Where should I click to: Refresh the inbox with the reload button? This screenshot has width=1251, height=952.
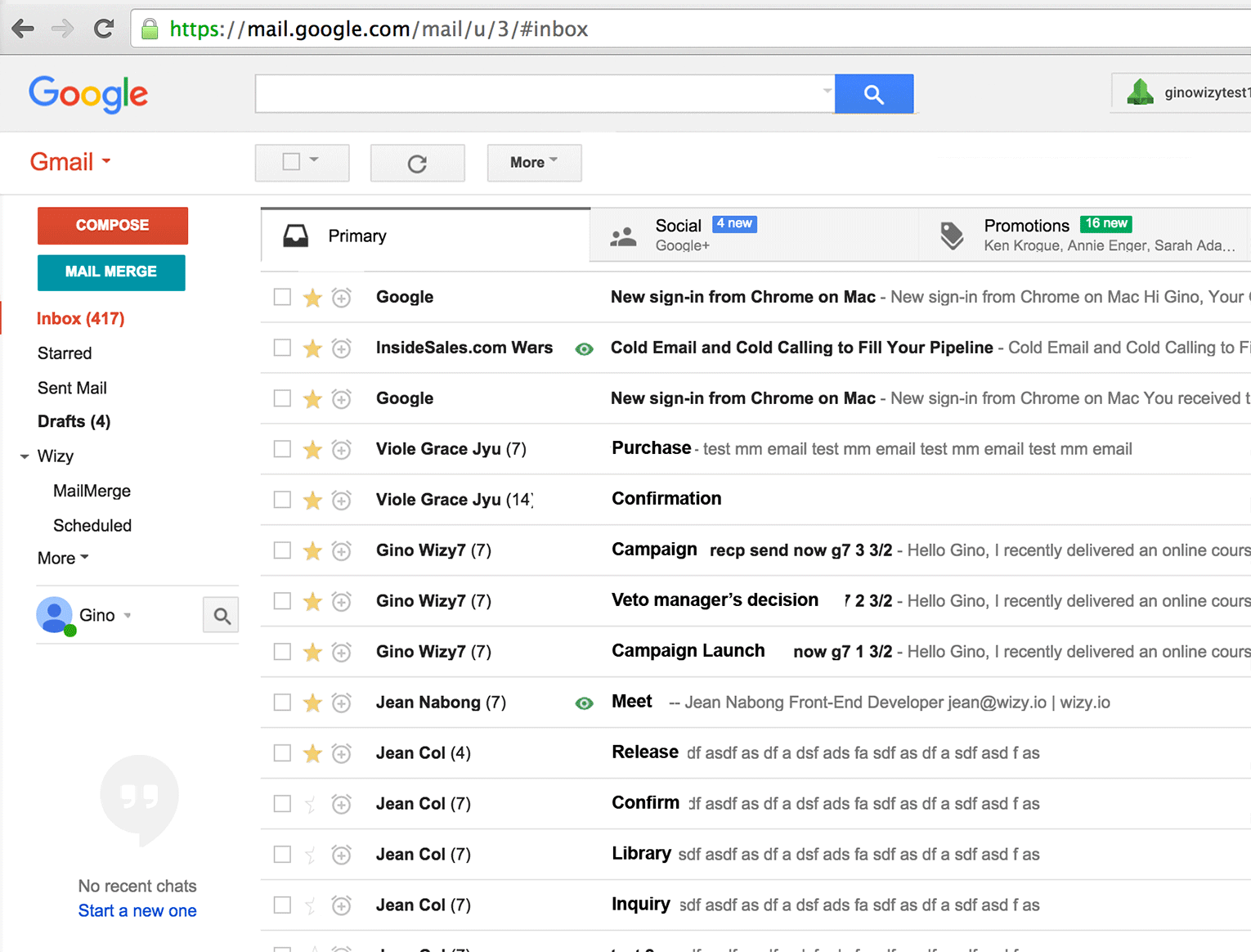click(x=417, y=163)
